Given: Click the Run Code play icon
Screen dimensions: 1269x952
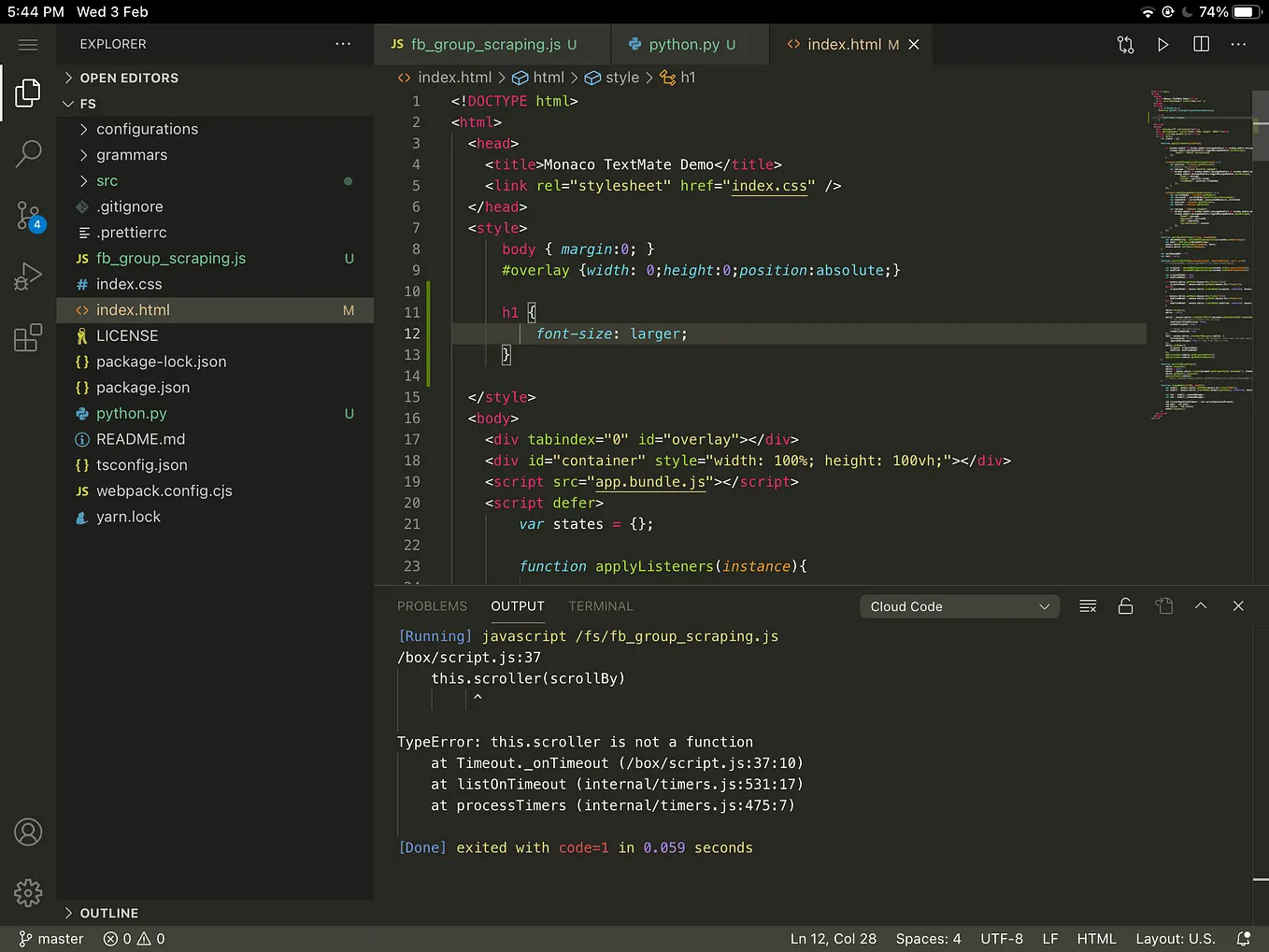Looking at the screenshot, I should (1162, 45).
